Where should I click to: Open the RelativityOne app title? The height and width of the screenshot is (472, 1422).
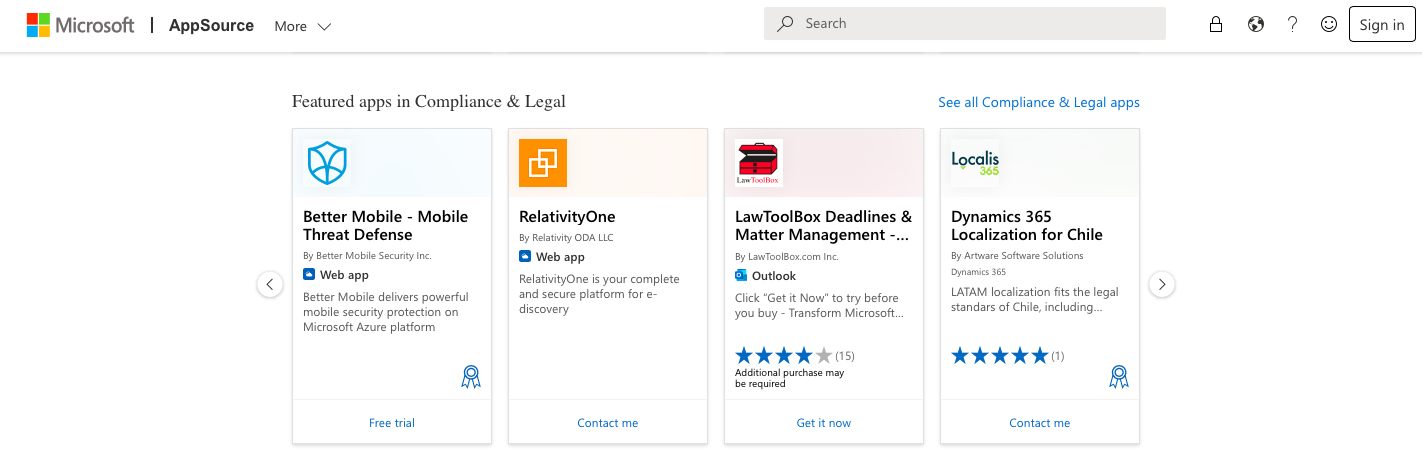(x=567, y=217)
